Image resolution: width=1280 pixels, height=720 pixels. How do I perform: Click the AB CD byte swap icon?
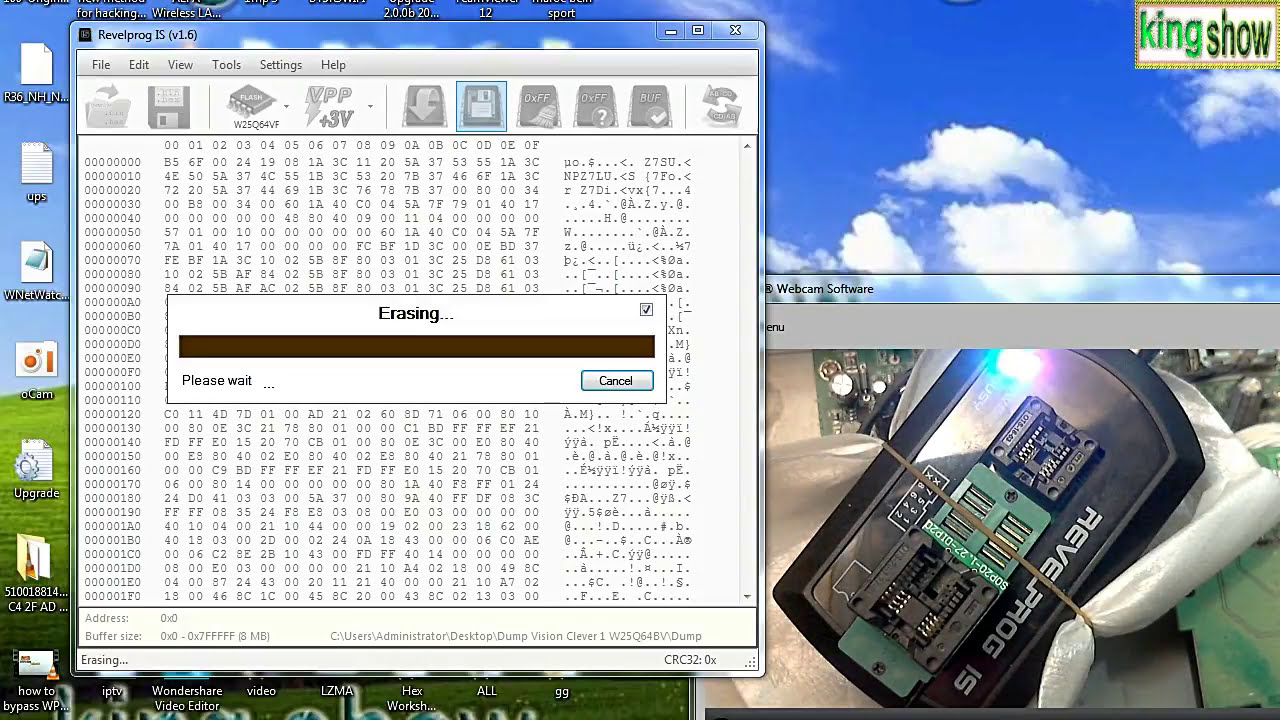pos(721,106)
